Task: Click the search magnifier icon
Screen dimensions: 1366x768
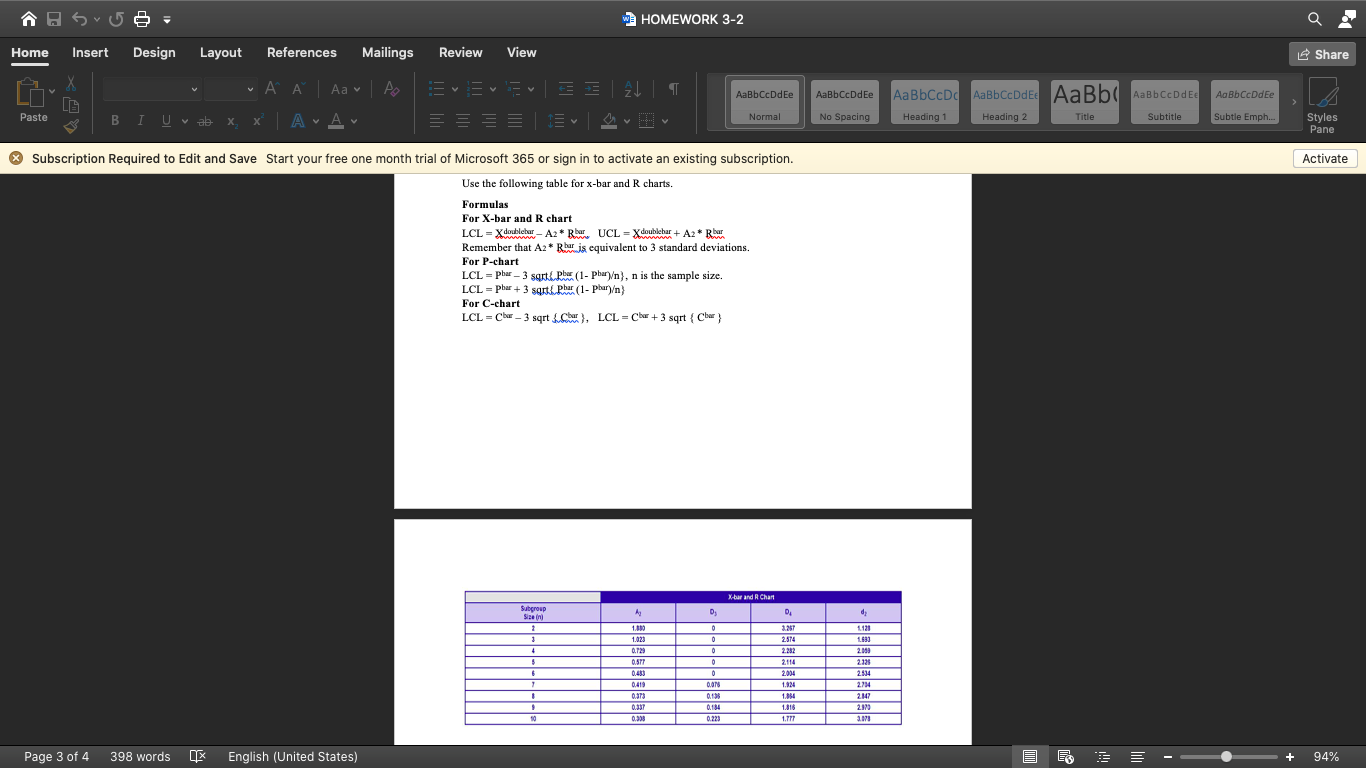Action: pyautogui.click(x=1314, y=19)
